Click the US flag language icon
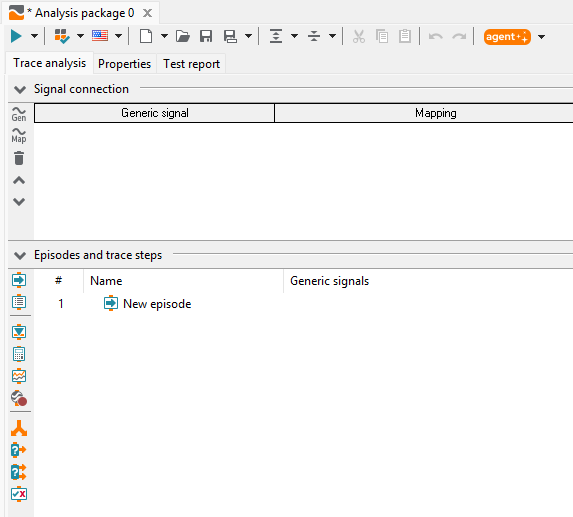573x517 pixels. (x=100, y=36)
